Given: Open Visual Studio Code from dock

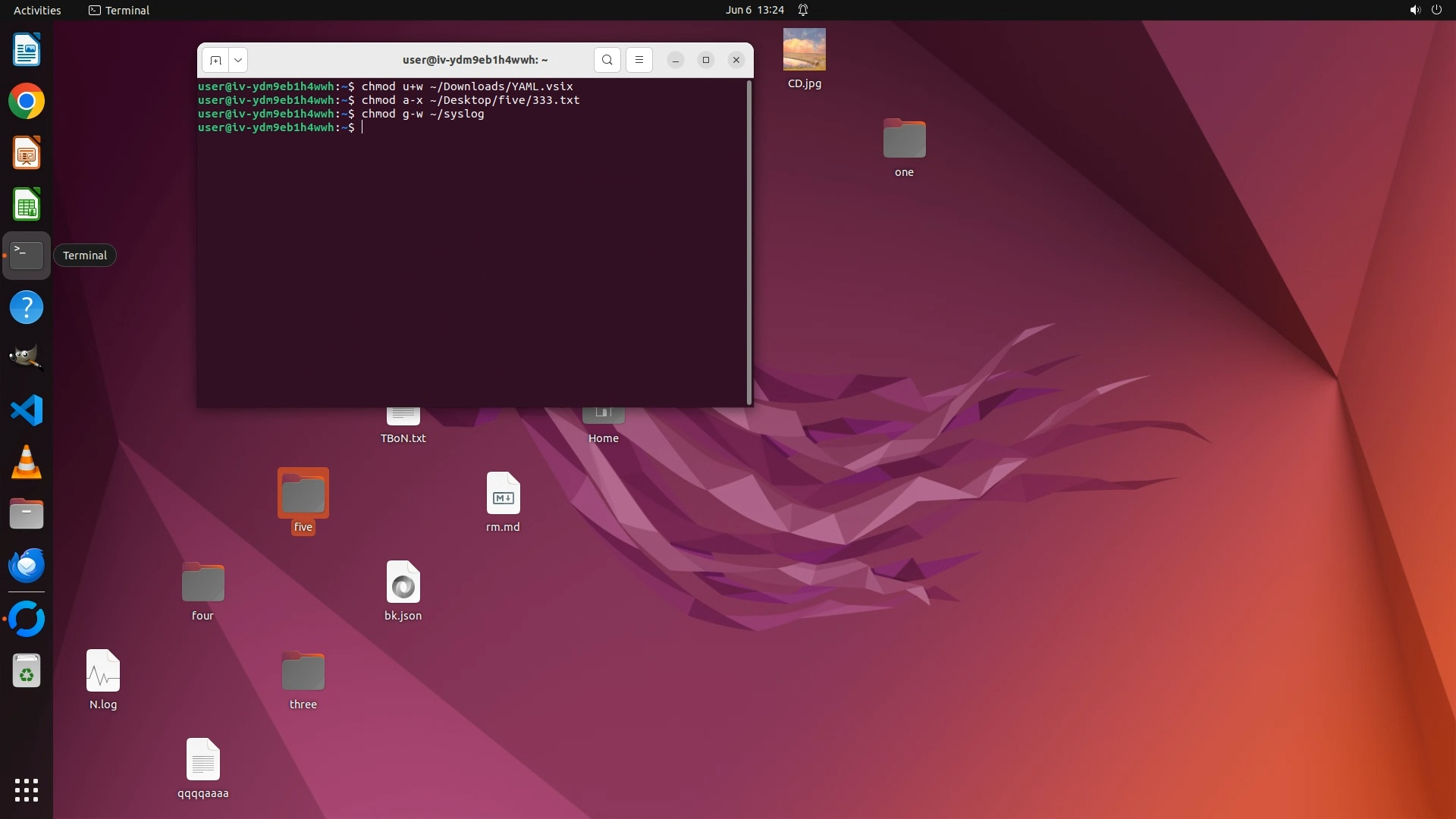Looking at the screenshot, I should pyautogui.click(x=27, y=410).
